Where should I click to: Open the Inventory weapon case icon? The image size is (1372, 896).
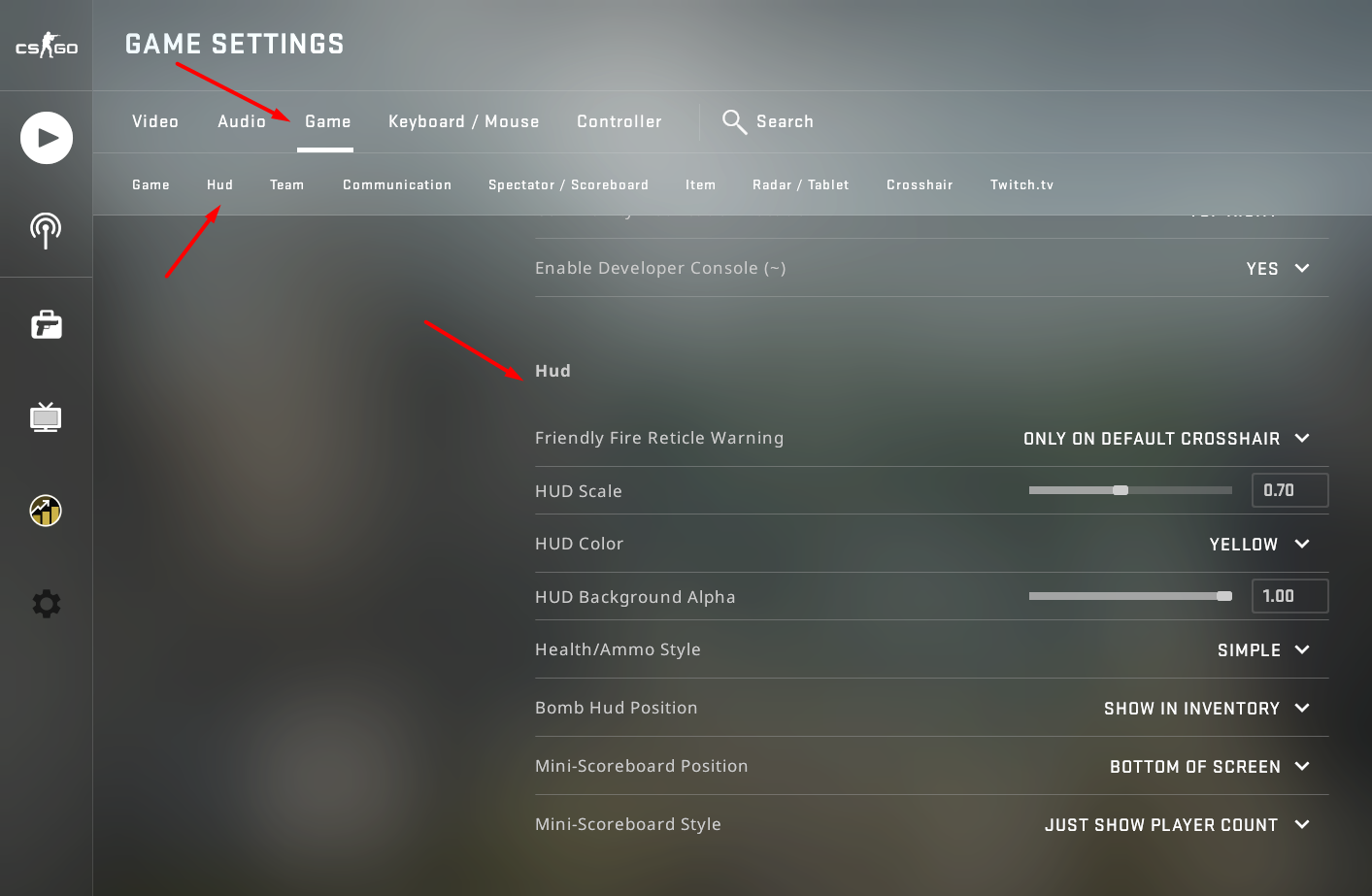click(x=46, y=325)
